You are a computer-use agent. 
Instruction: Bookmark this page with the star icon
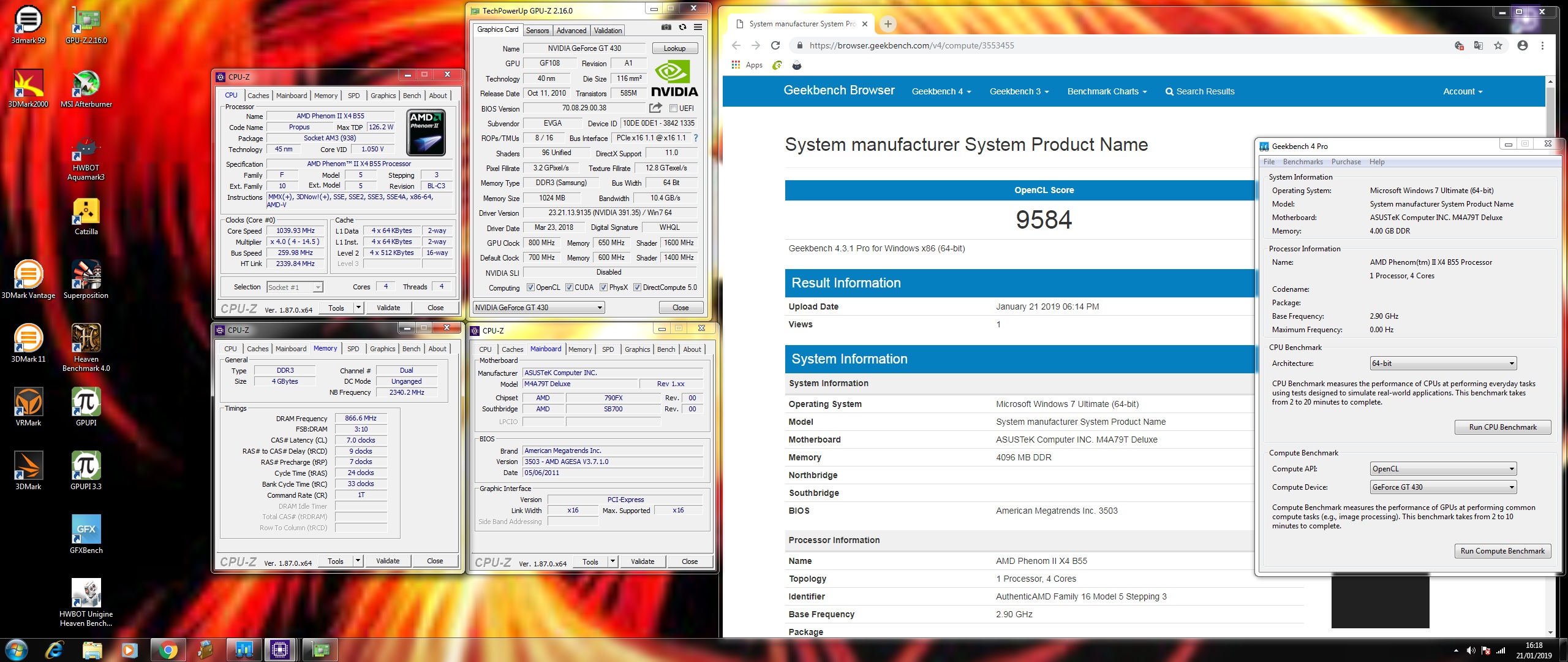[x=1498, y=45]
